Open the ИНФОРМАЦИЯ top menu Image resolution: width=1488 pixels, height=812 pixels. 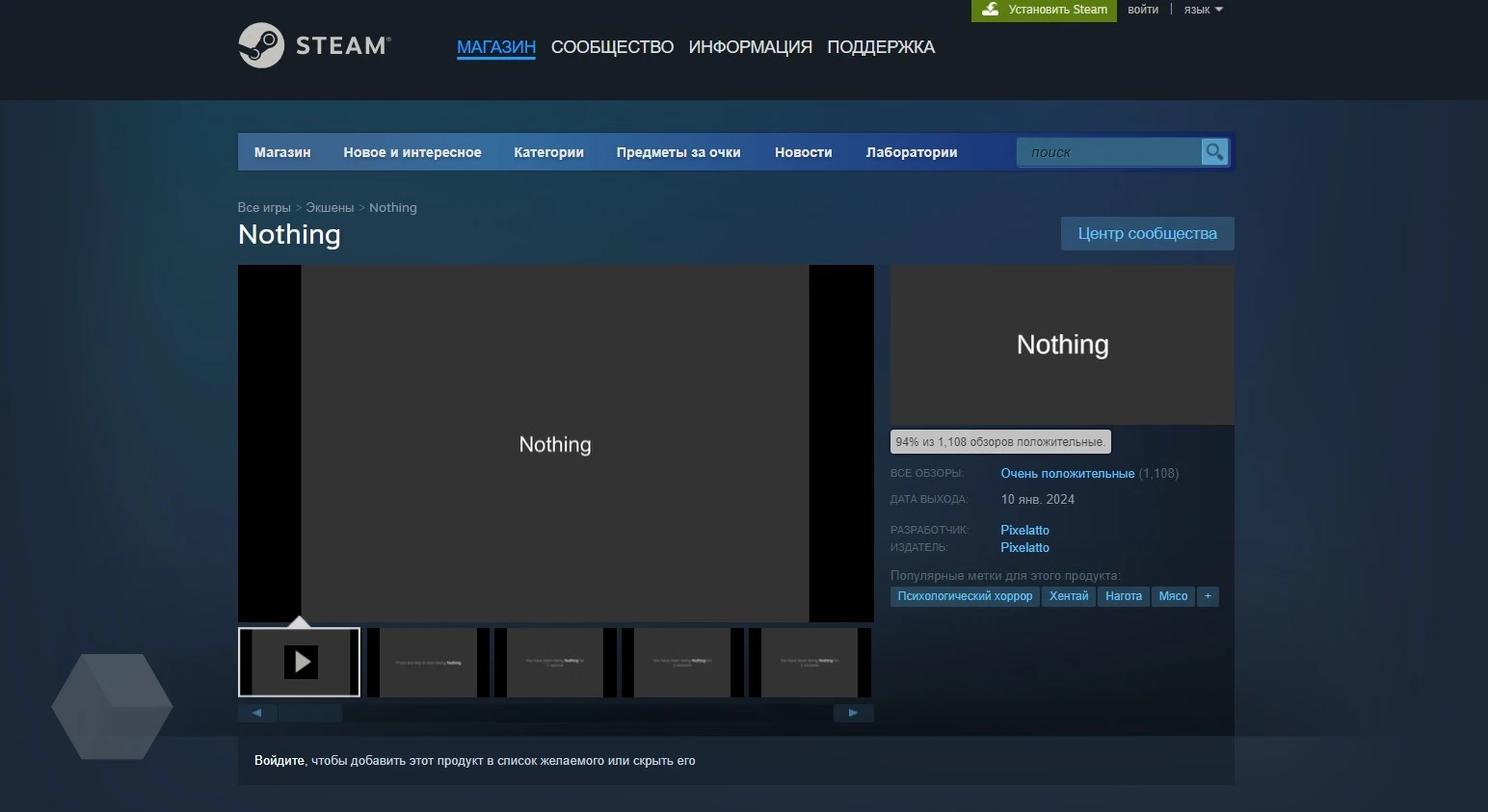coord(750,47)
